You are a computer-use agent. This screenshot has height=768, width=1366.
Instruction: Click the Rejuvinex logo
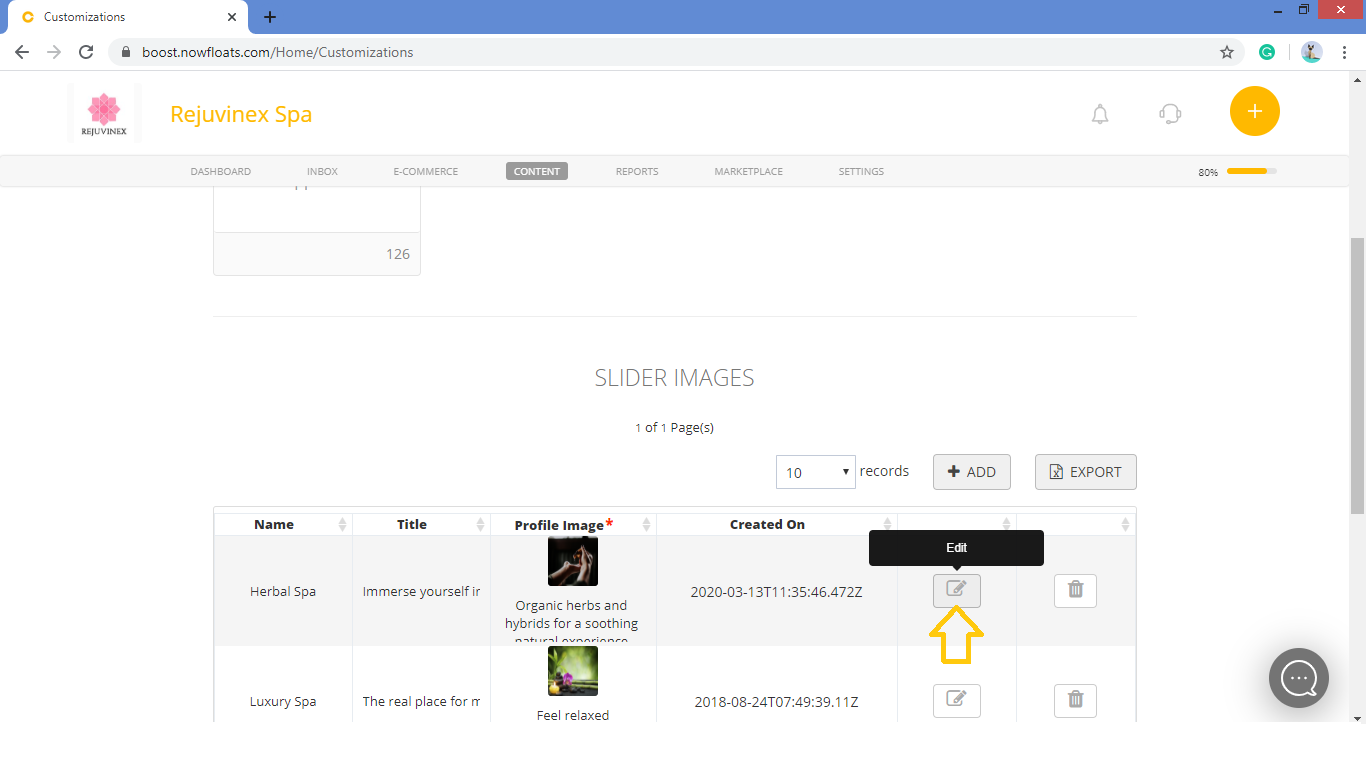[104, 114]
